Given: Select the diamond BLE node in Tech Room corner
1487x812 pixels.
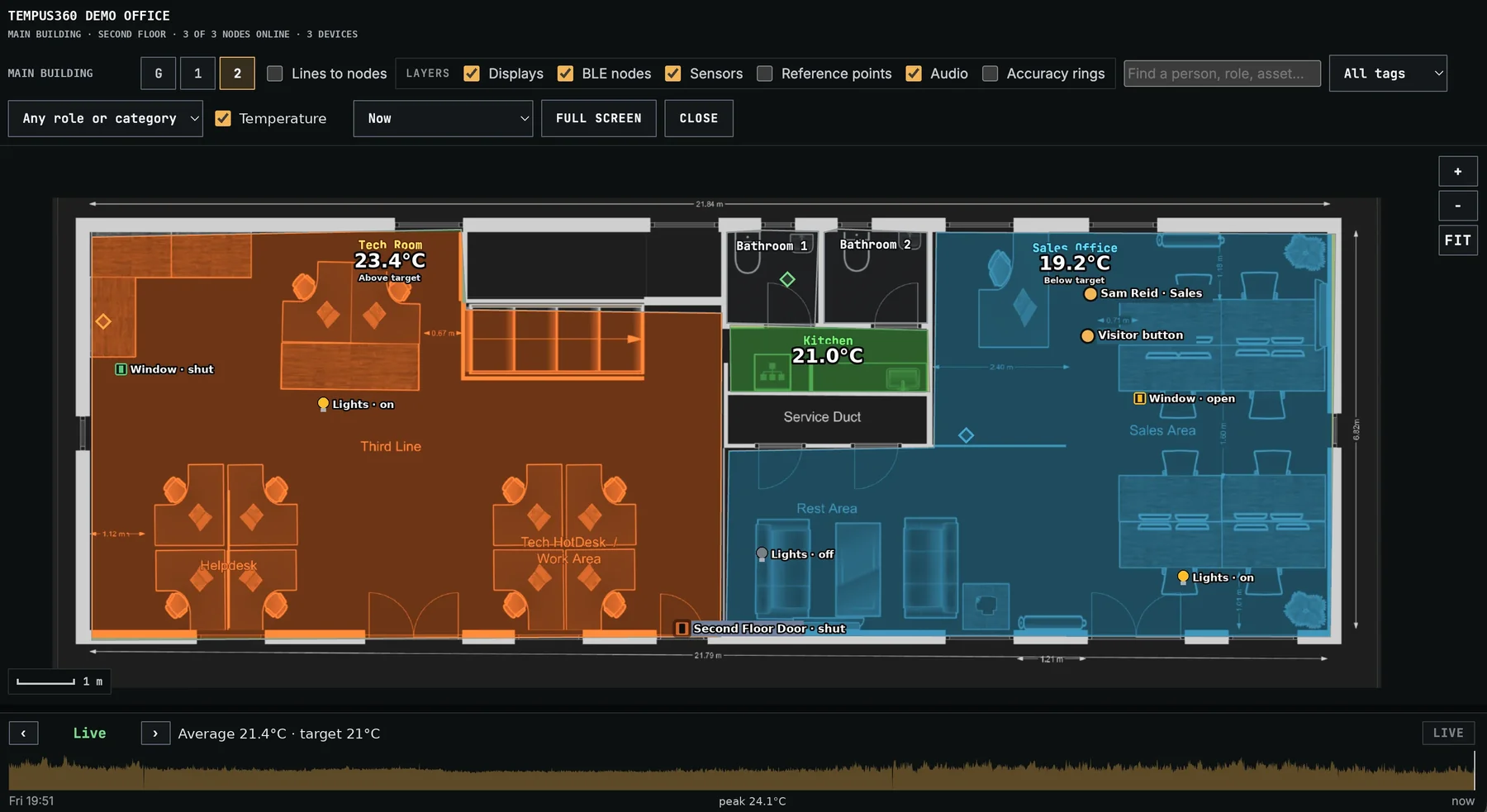Looking at the screenshot, I should (x=103, y=321).
